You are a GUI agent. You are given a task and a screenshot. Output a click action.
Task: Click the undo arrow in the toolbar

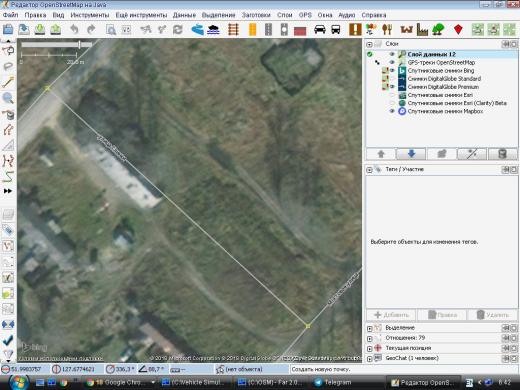[74, 30]
